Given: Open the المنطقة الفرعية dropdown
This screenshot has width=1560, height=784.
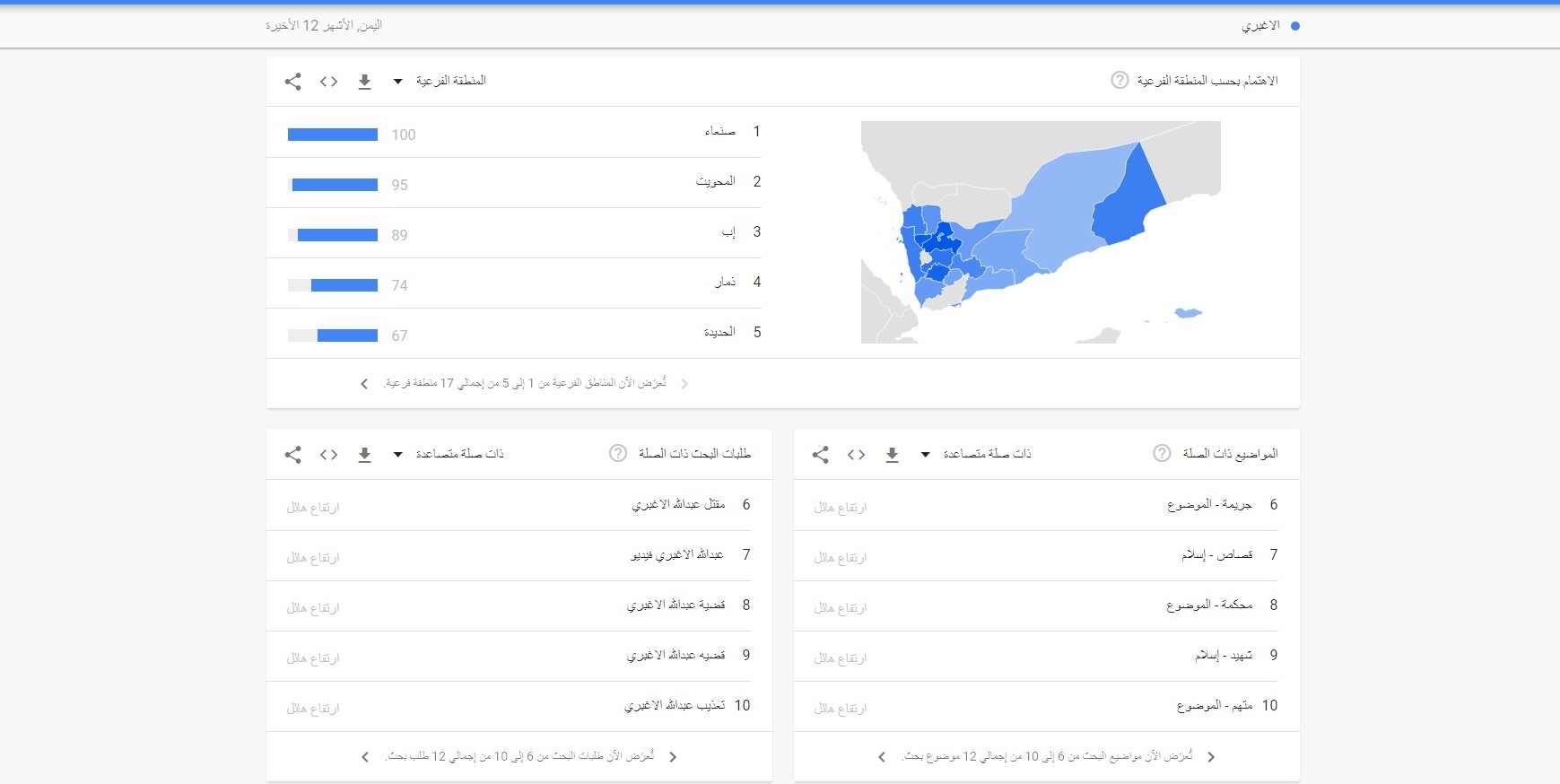Looking at the screenshot, I should pyautogui.click(x=440, y=81).
